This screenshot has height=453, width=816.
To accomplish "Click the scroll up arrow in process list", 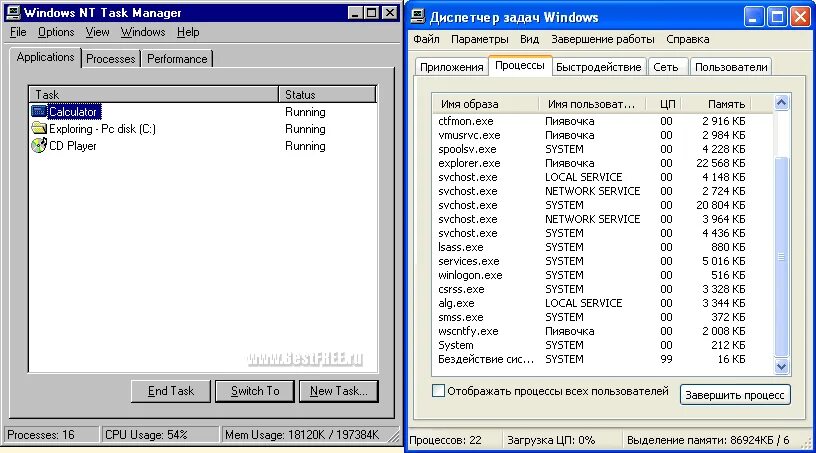I will click(x=781, y=103).
